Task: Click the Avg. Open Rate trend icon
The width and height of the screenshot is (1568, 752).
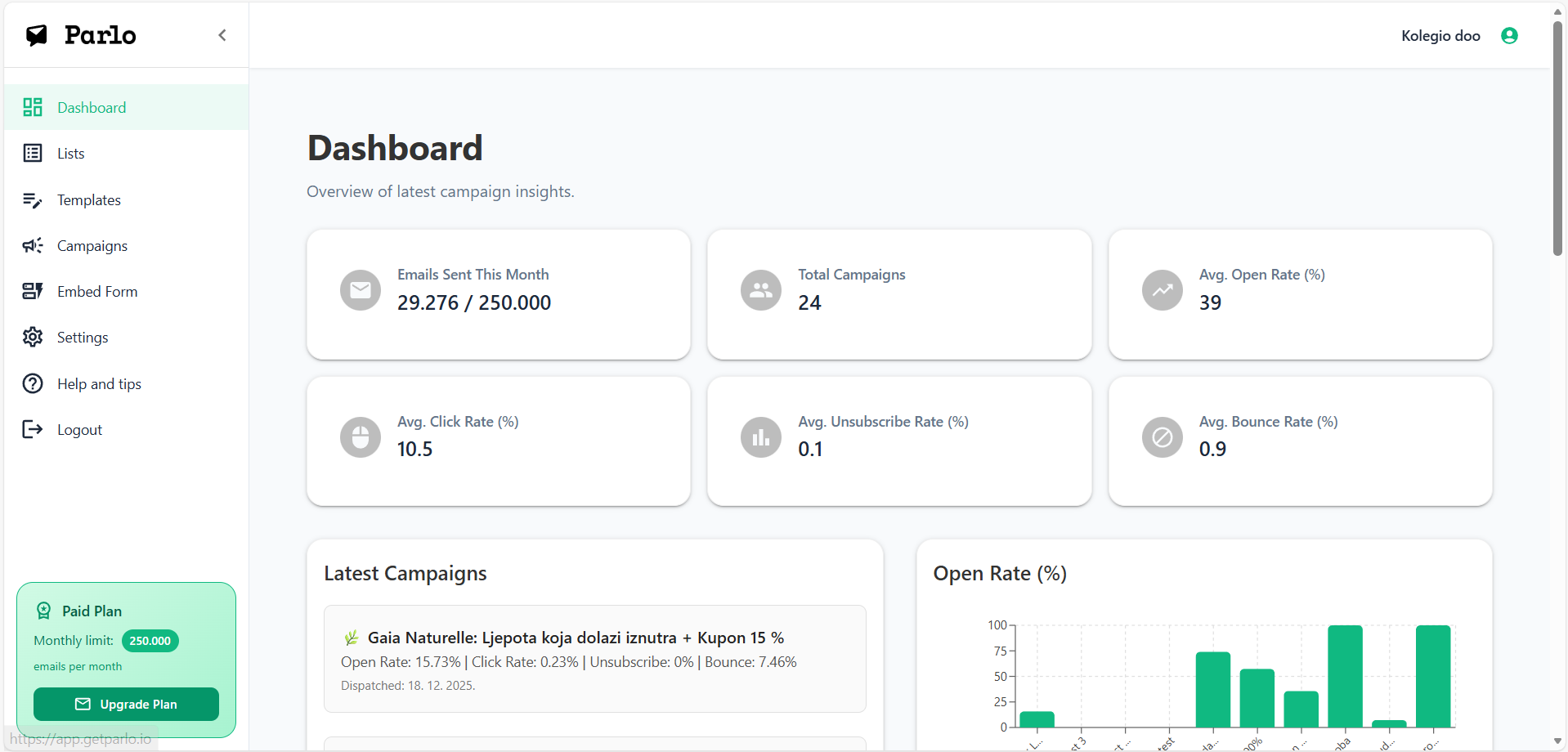Action: tap(1162, 290)
